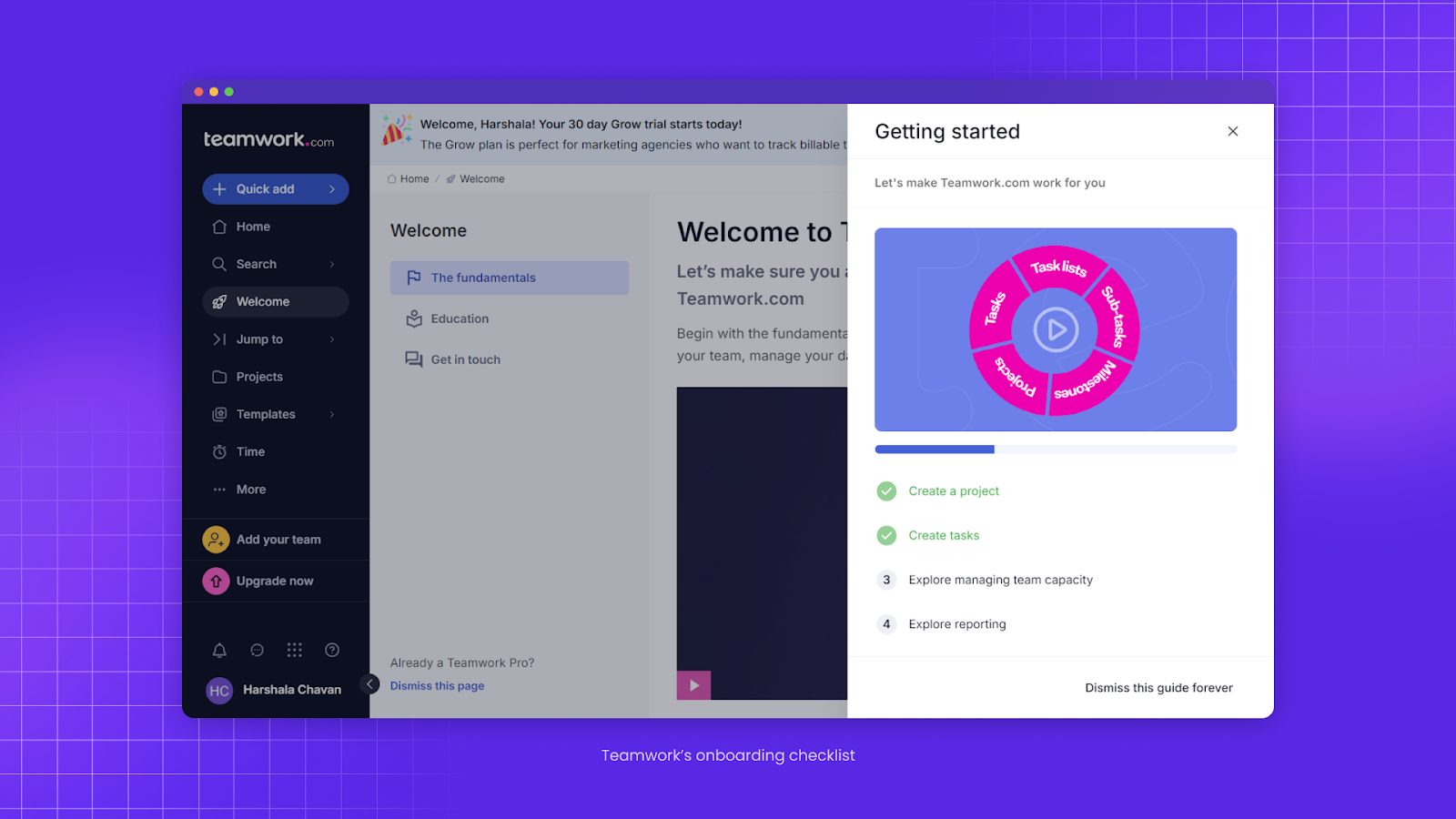
Task: Click Explore reporting step
Action: 957,624
